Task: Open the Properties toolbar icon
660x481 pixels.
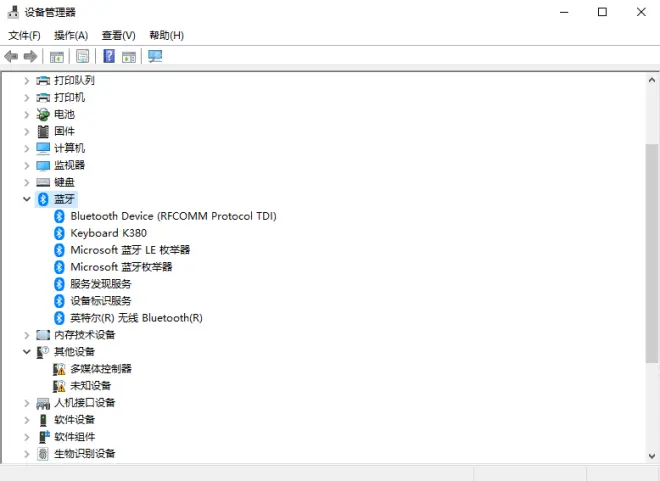Action: click(82, 56)
